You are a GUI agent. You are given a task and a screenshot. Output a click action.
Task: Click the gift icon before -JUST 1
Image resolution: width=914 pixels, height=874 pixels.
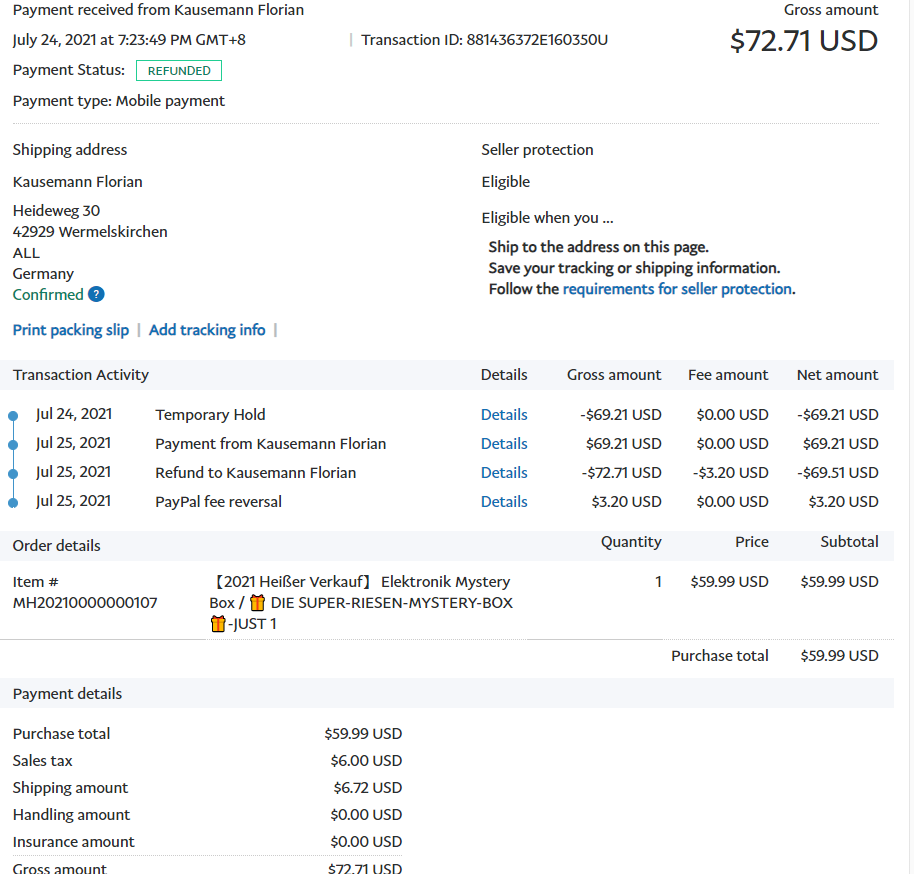(x=218, y=624)
